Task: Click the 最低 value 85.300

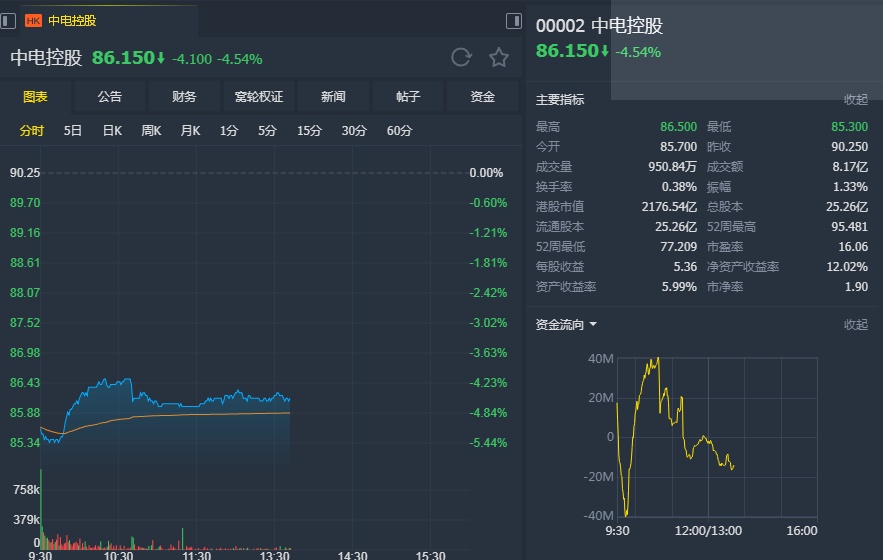Action: click(x=849, y=127)
